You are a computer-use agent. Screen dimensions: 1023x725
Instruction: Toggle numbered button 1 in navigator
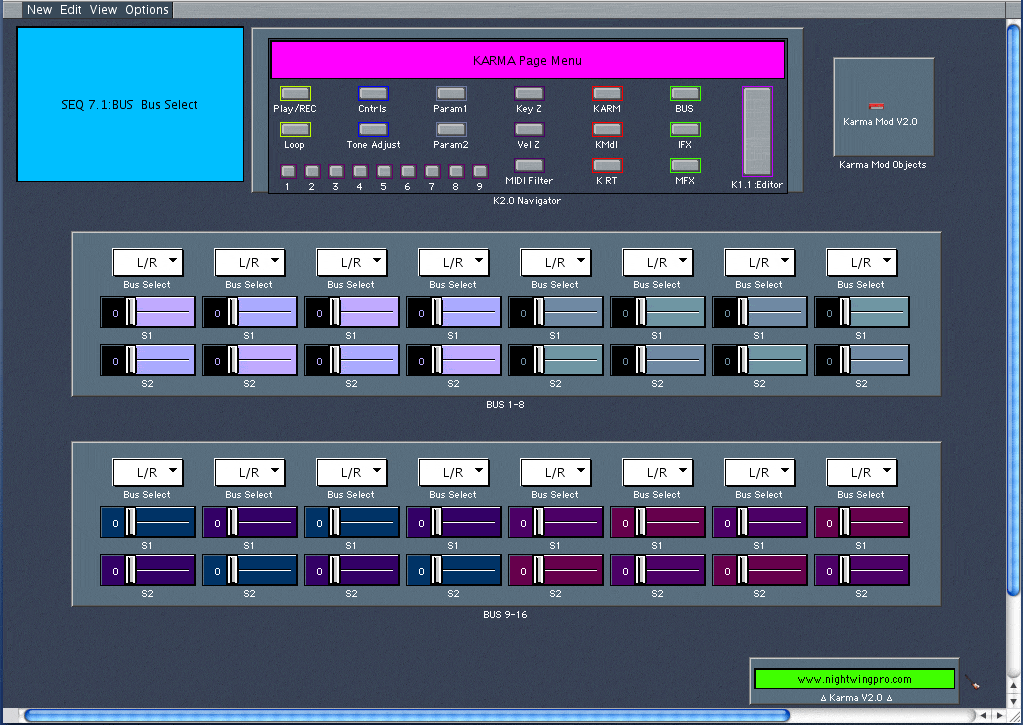tap(287, 171)
